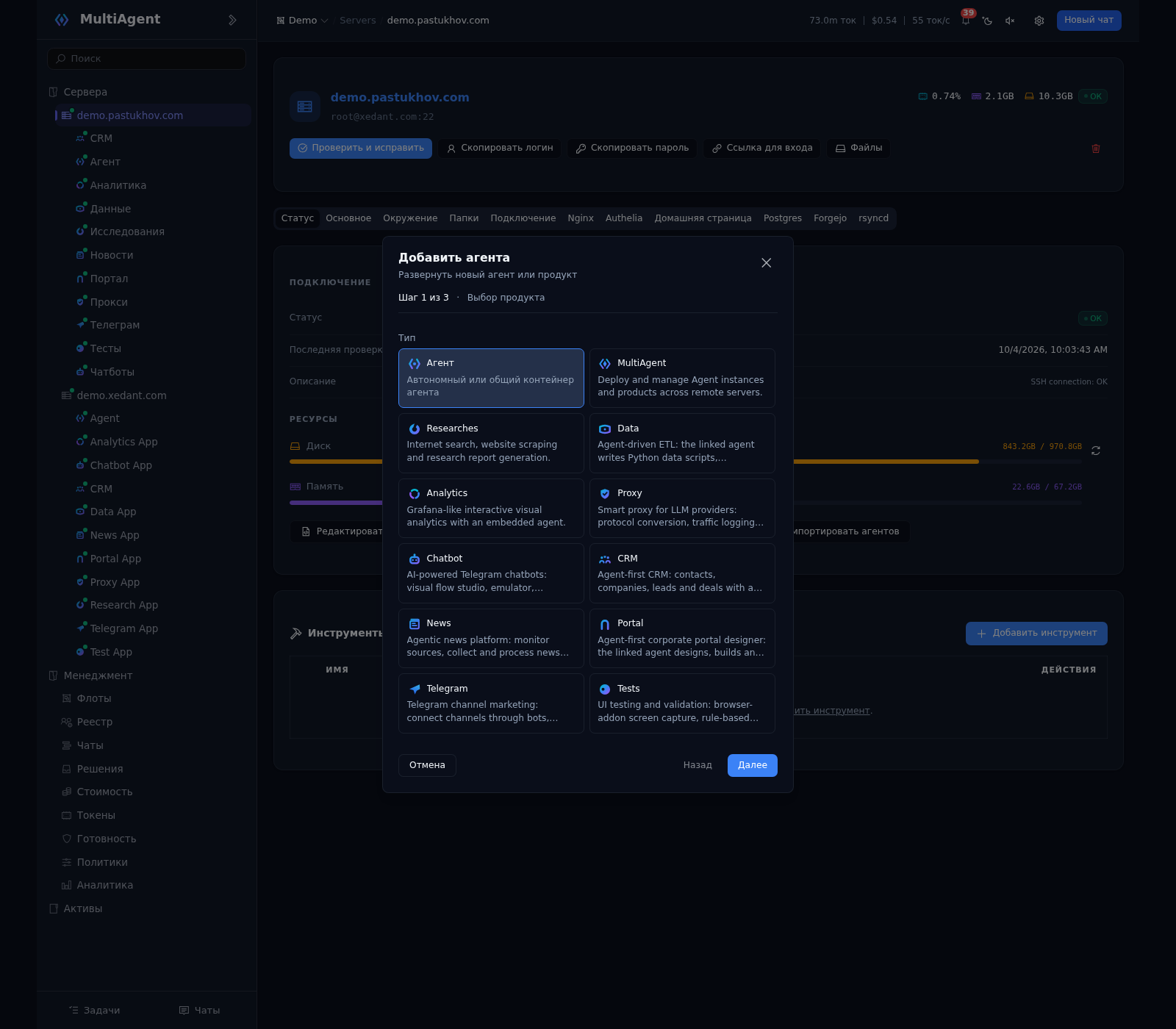Viewport: 1176px width, 1029px height.
Task: Select the Researches product card
Action: pyautogui.click(x=491, y=443)
